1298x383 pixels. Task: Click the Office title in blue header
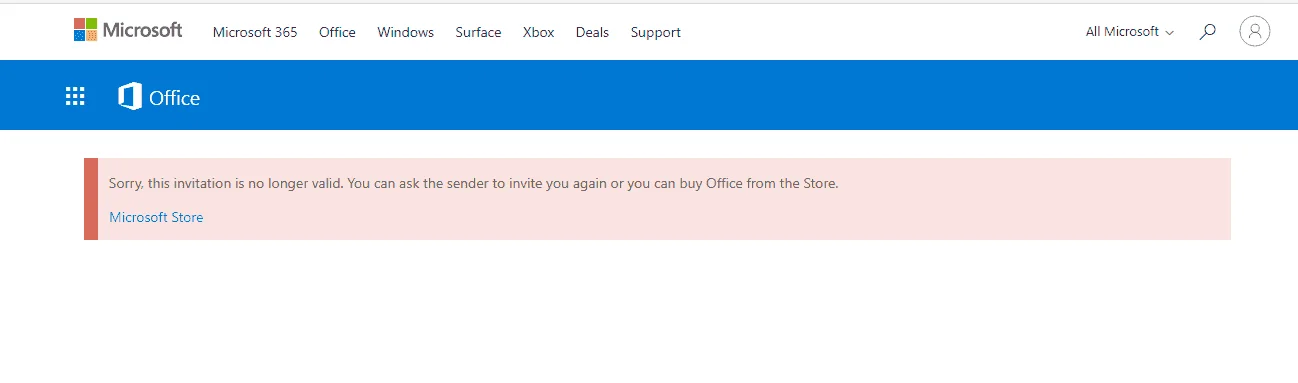click(175, 98)
